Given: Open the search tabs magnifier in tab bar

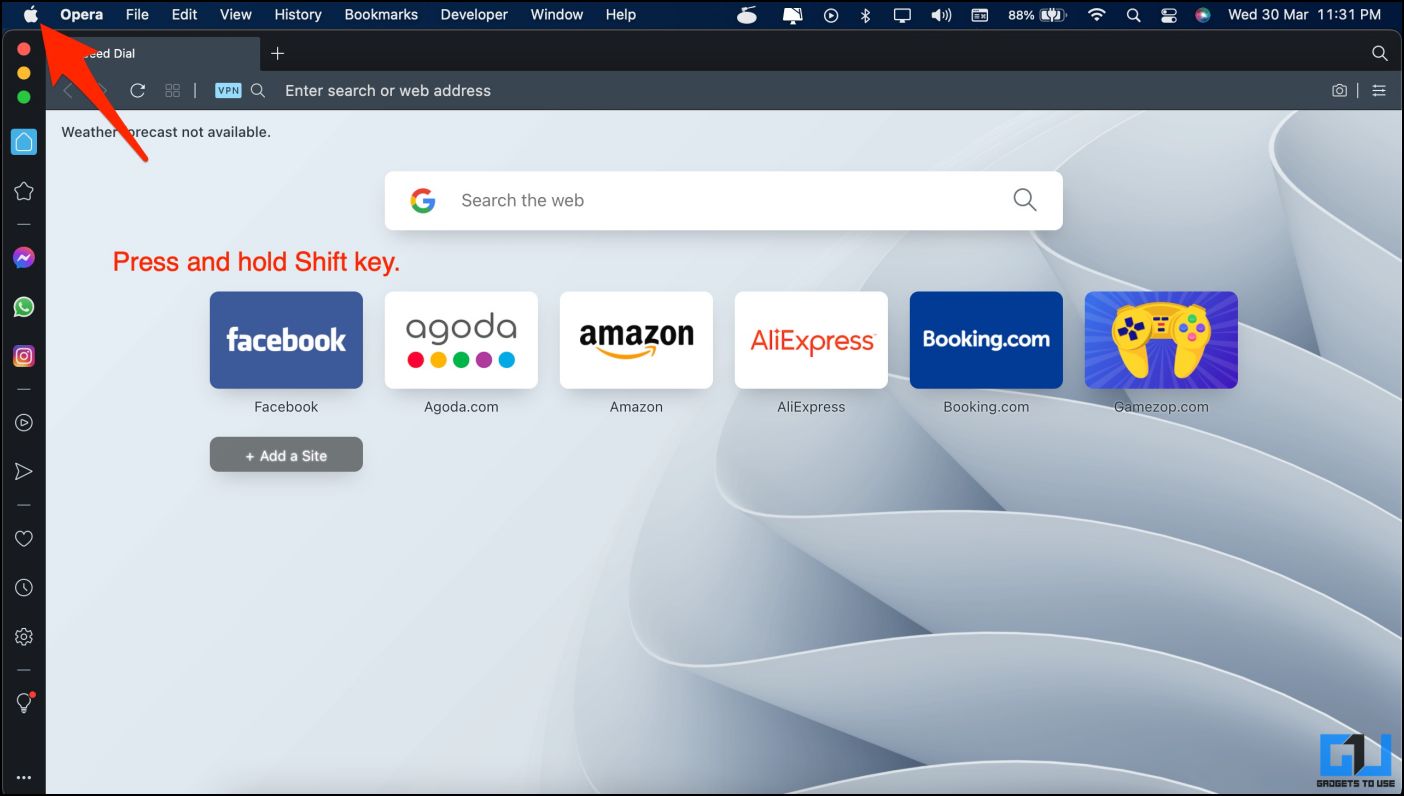Looking at the screenshot, I should (1379, 53).
